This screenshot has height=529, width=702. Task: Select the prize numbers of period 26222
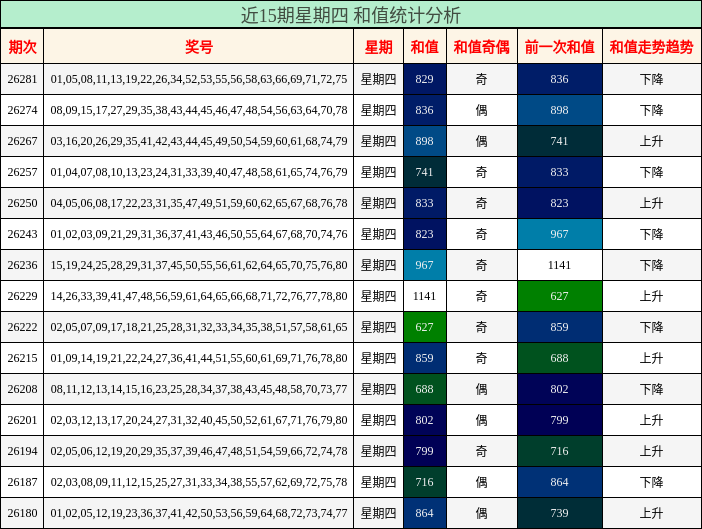(x=199, y=327)
